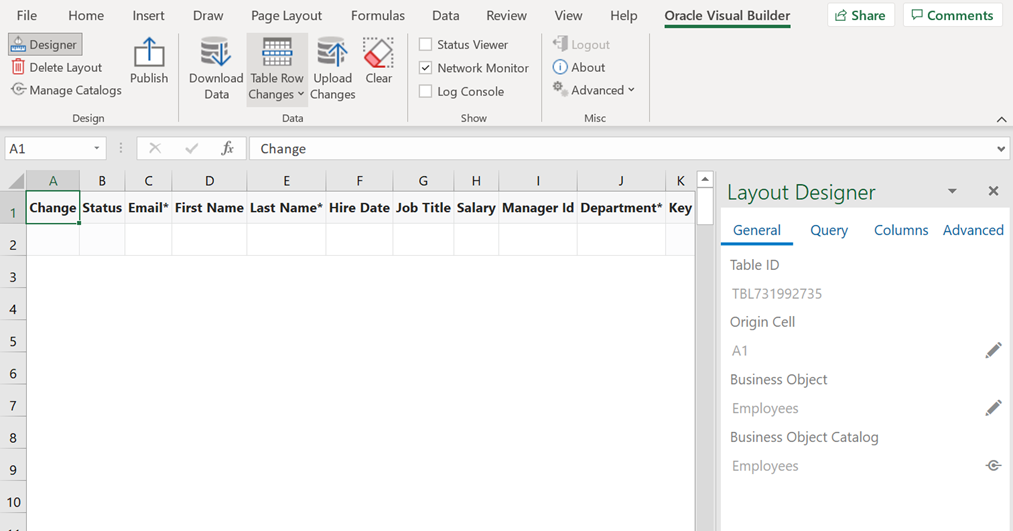This screenshot has height=531, width=1013.
Task: Edit Business Object with pencil icon
Action: click(x=994, y=408)
